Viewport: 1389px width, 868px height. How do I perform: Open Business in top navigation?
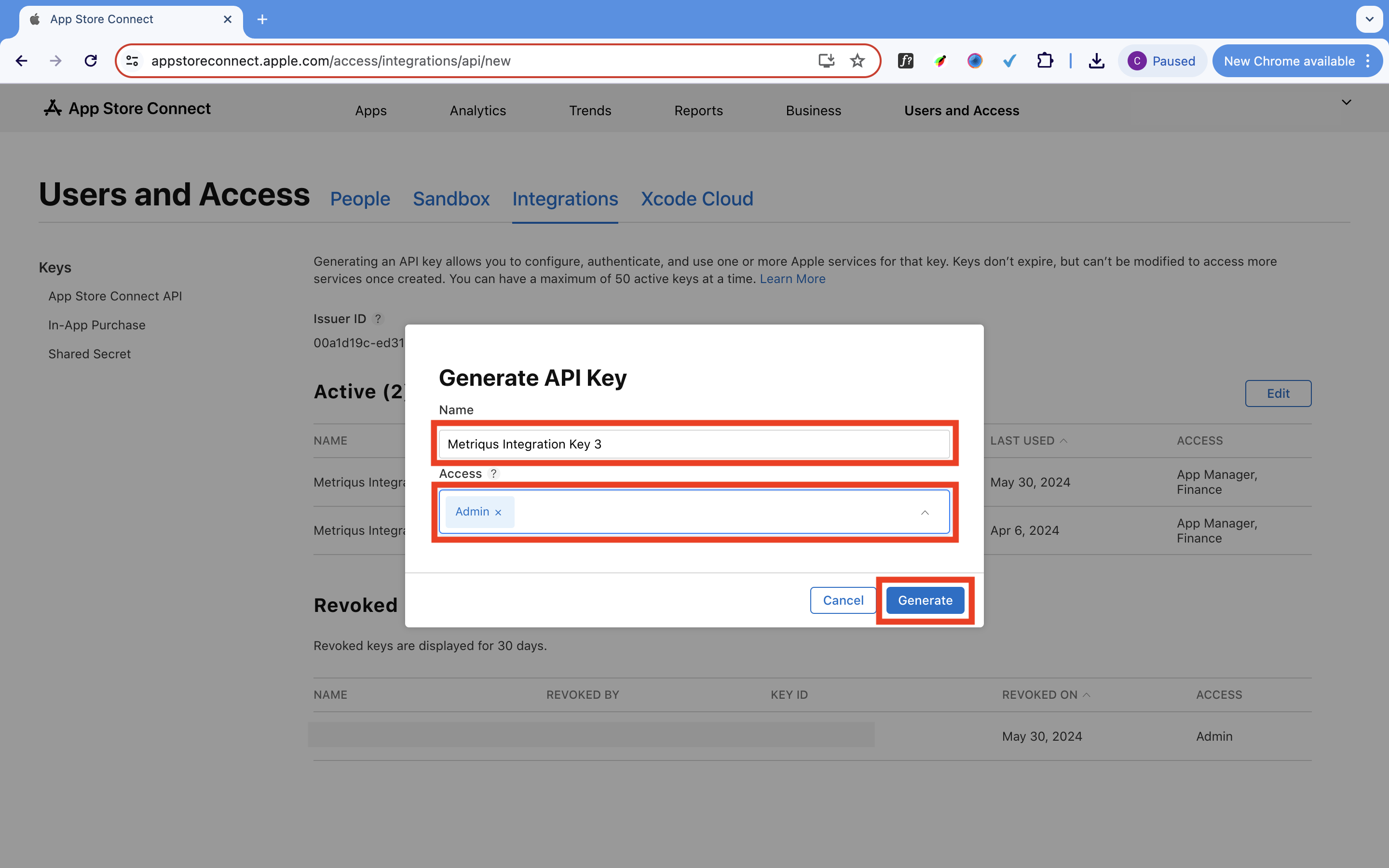coord(813,110)
